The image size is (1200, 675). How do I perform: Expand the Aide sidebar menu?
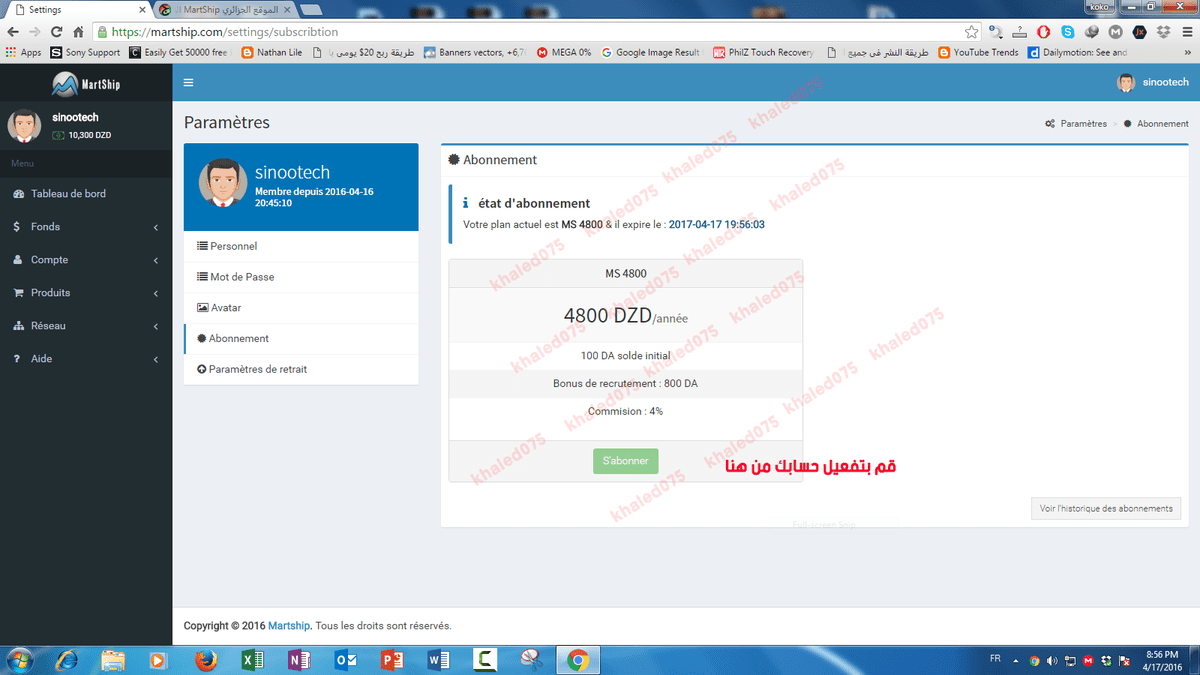click(86, 359)
